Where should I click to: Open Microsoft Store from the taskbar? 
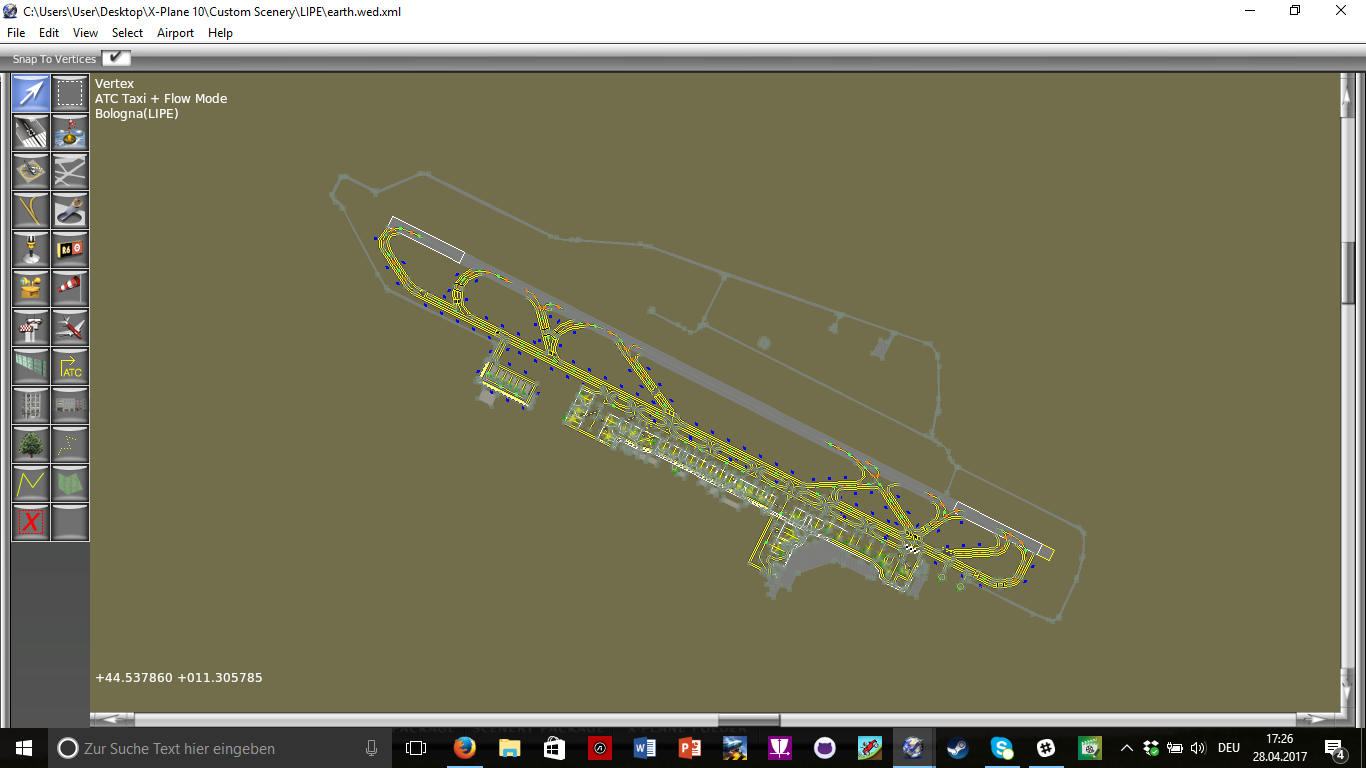(x=554, y=748)
